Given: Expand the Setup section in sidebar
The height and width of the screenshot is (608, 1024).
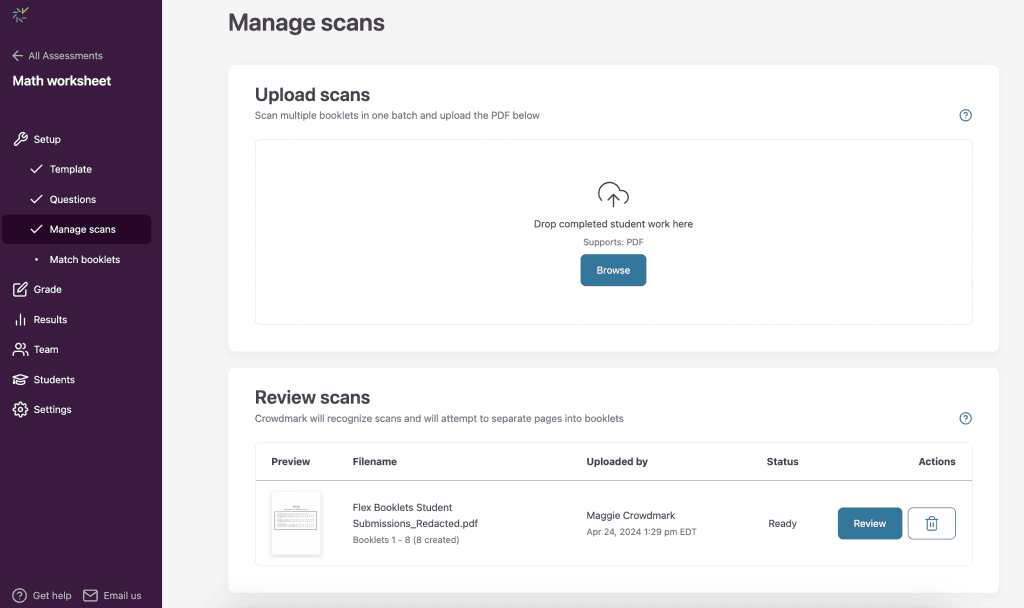Looking at the screenshot, I should pos(47,139).
